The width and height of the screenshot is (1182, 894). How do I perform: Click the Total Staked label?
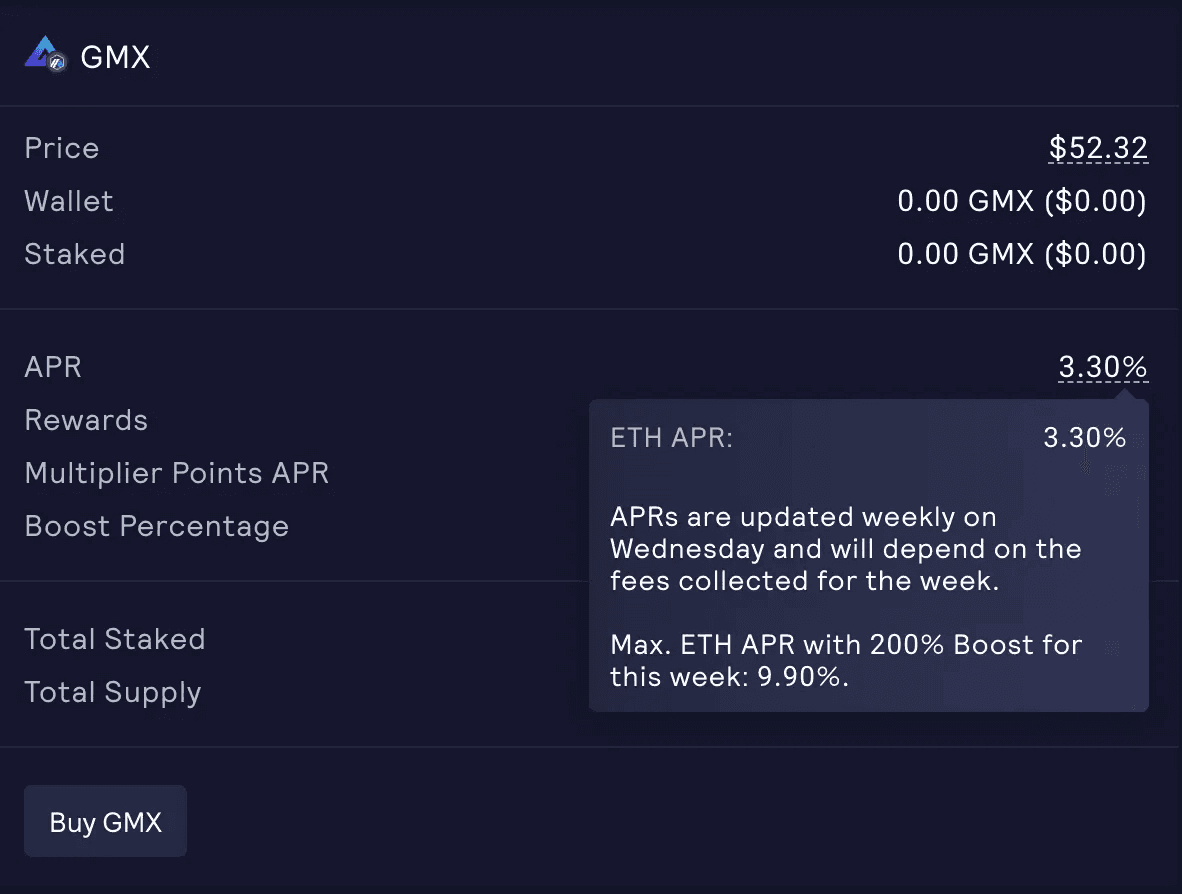click(x=115, y=639)
